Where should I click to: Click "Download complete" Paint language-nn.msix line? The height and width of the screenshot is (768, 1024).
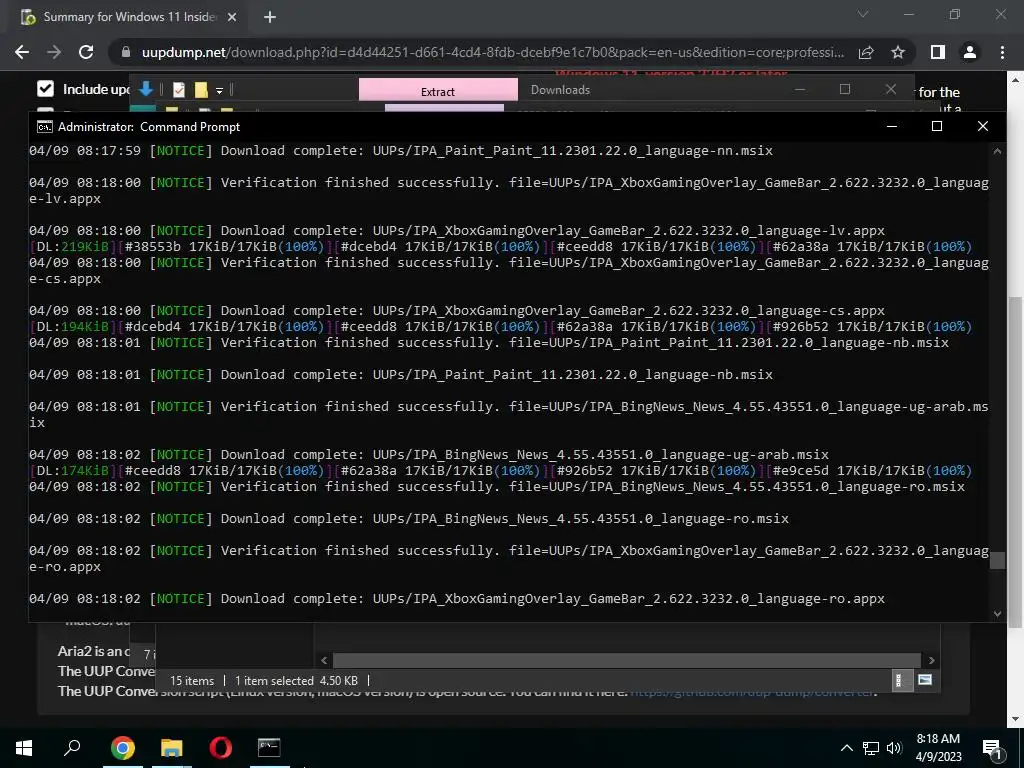(400, 151)
